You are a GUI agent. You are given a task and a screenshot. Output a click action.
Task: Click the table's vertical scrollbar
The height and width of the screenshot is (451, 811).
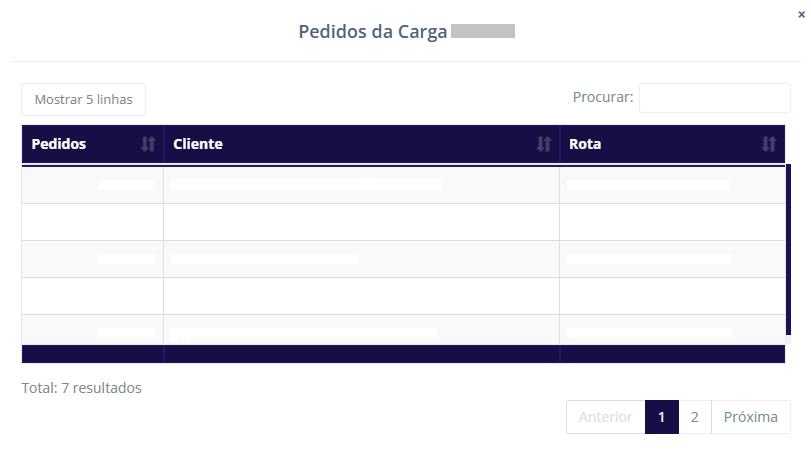pyautogui.click(x=788, y=250)
